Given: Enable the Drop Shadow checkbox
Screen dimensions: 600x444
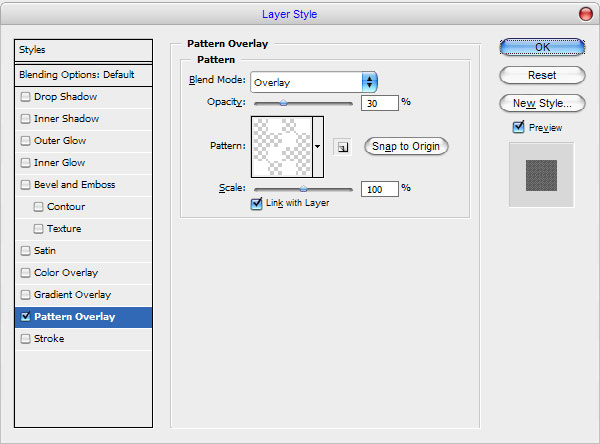Looking at the screenshot, I should pos(25,97).
